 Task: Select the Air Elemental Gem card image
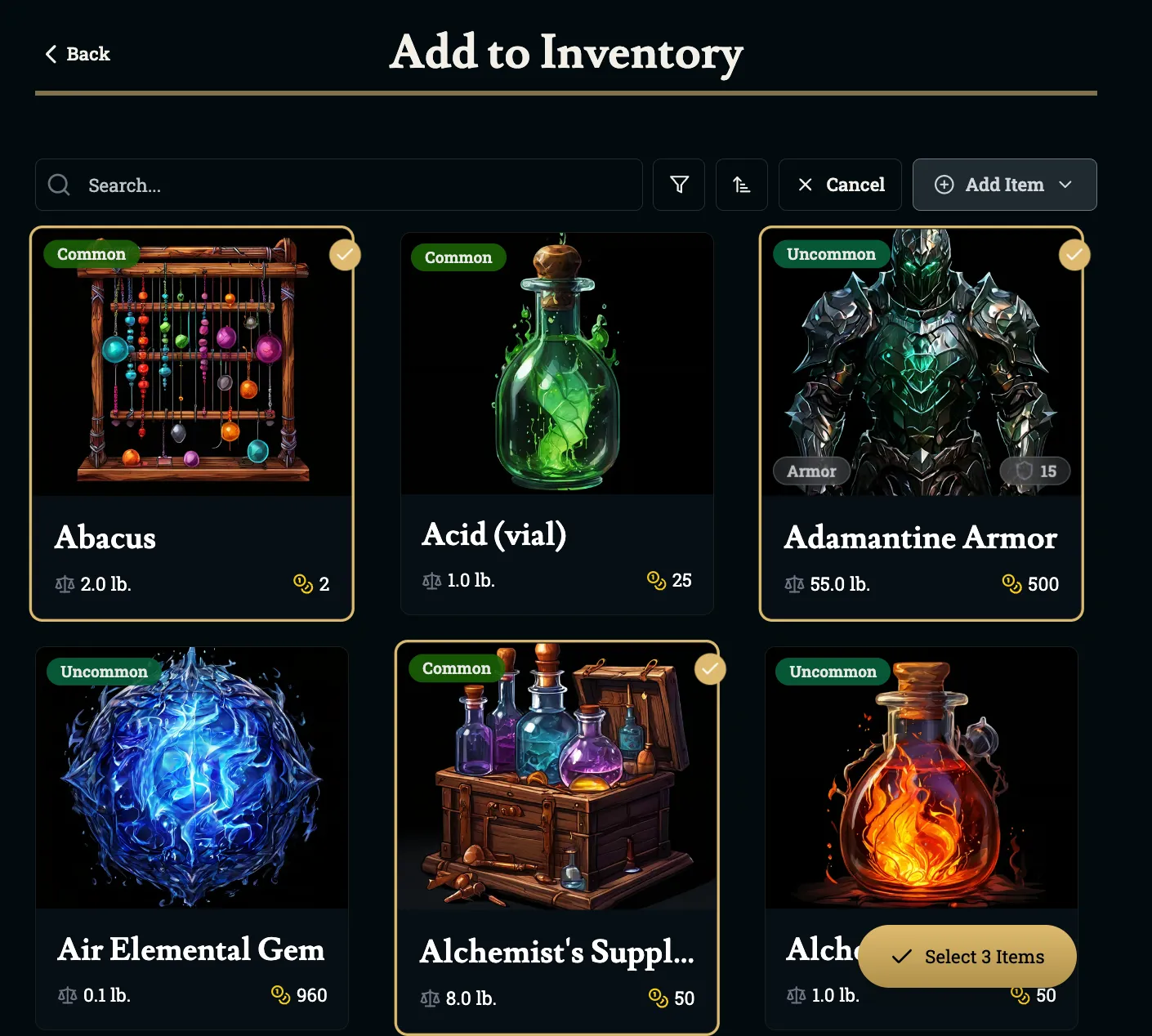[192, 777]
